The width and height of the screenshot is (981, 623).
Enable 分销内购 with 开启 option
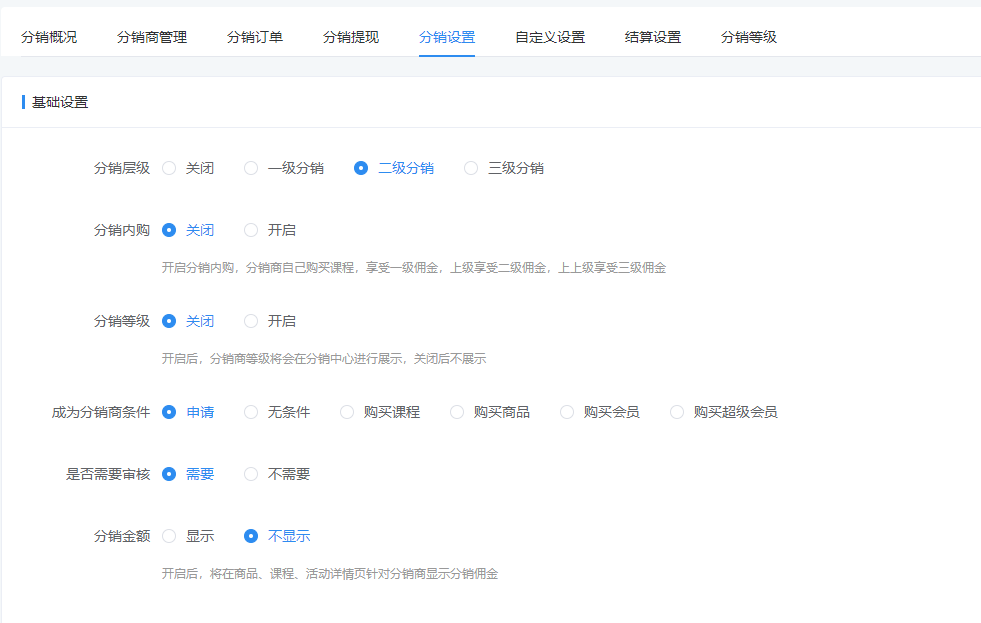pyautogui.click(x=270, y=230)
